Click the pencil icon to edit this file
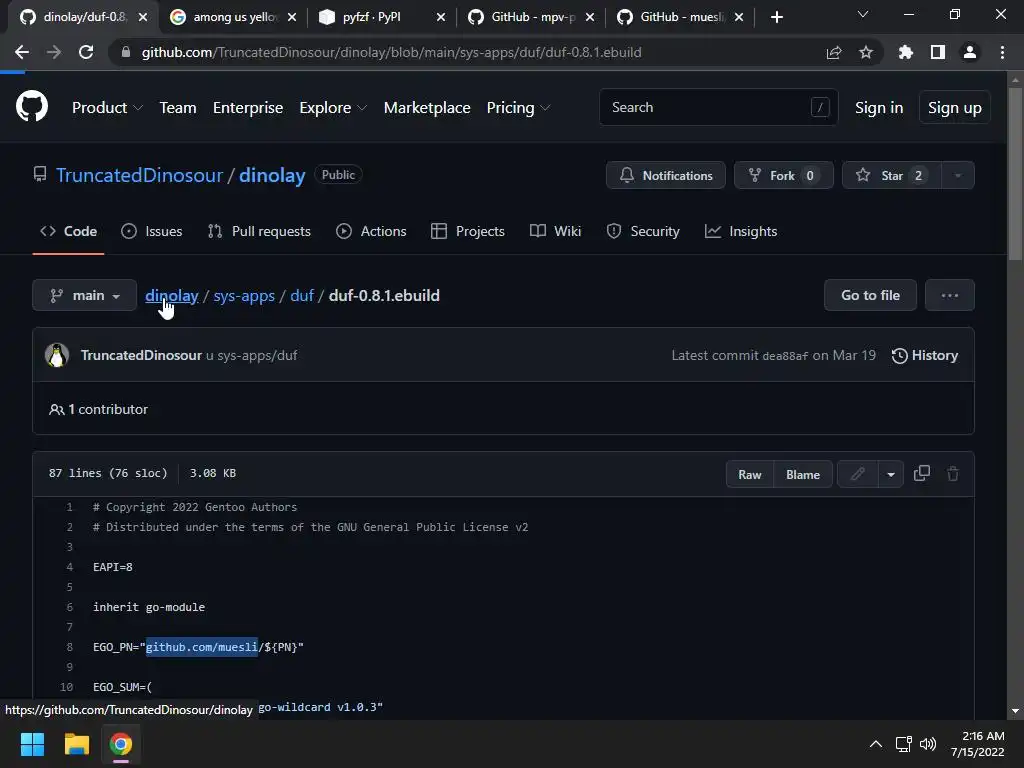Viewport: 1024px width, 768px height. (857, 474)
